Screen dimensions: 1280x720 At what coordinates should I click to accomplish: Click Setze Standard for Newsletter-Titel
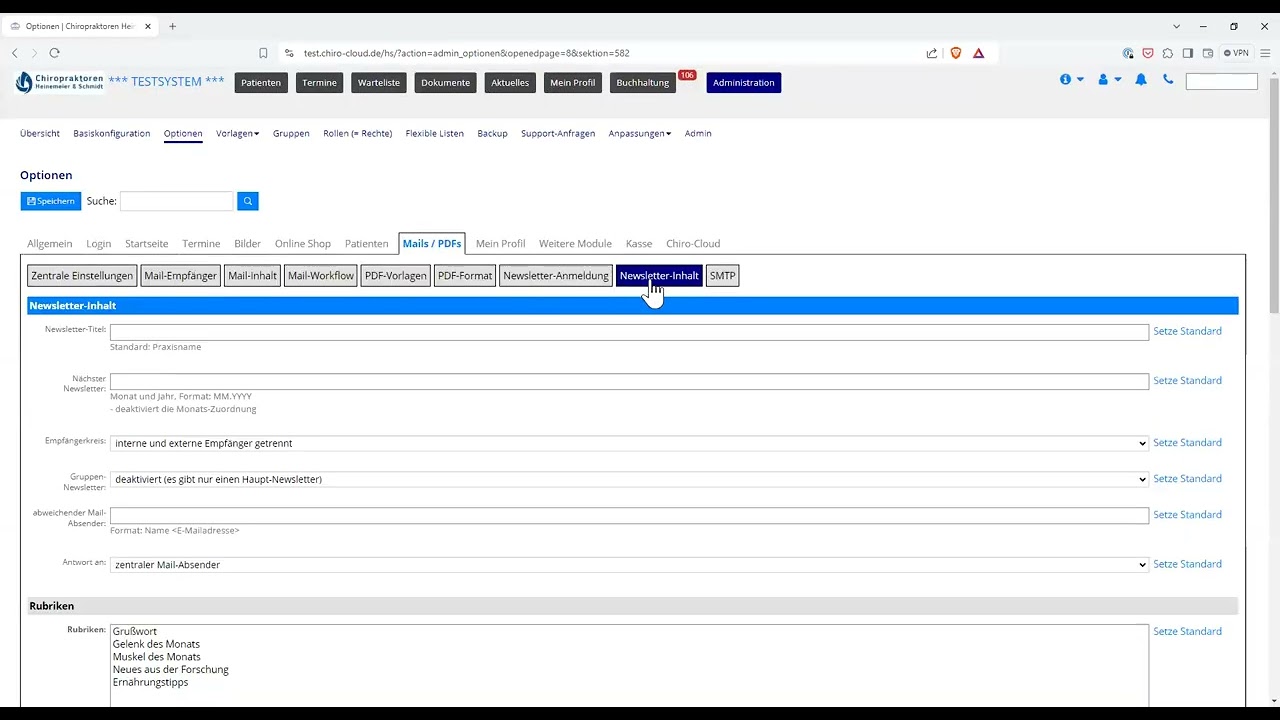(1187, 331)
